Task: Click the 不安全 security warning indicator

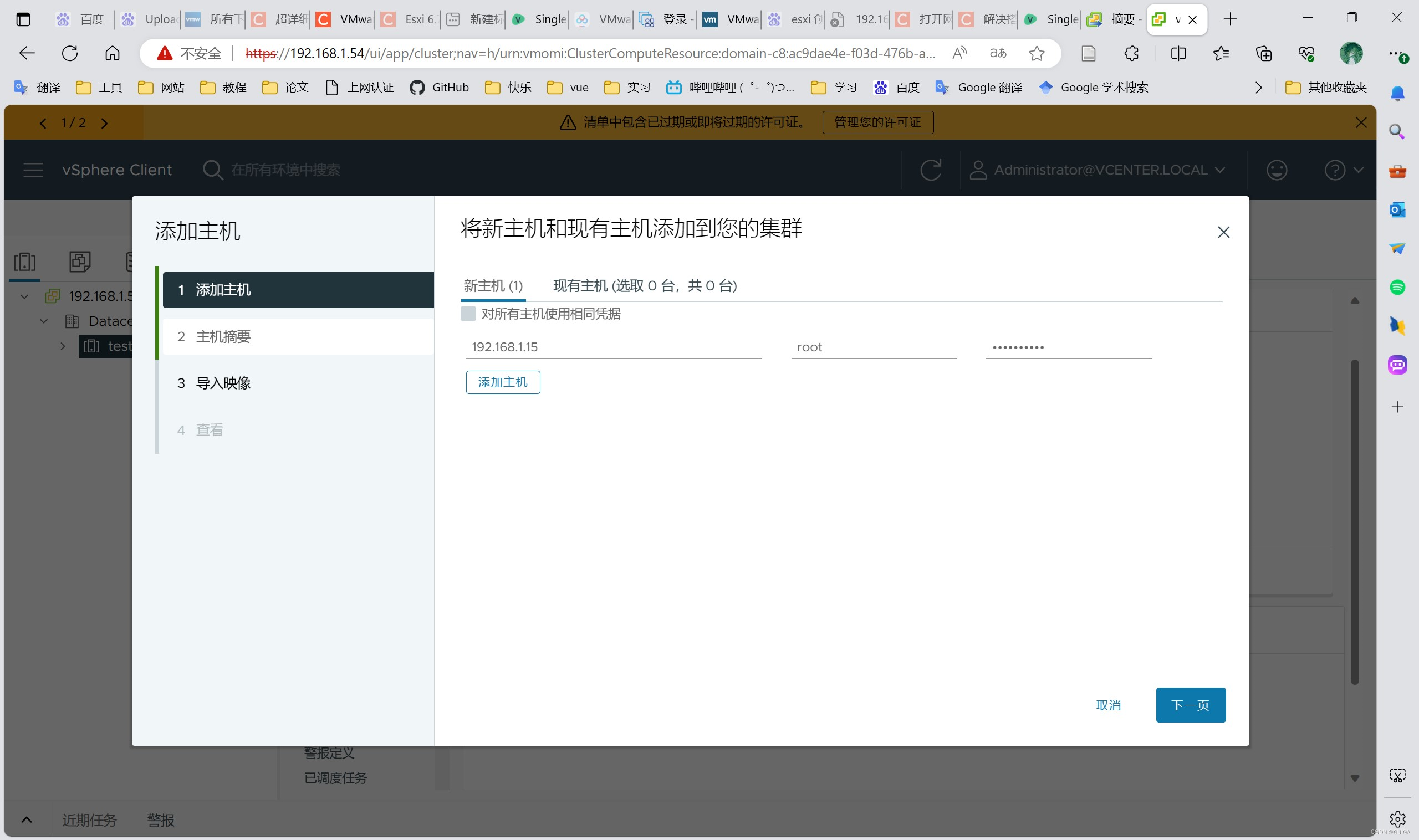Action: [189, 53]
